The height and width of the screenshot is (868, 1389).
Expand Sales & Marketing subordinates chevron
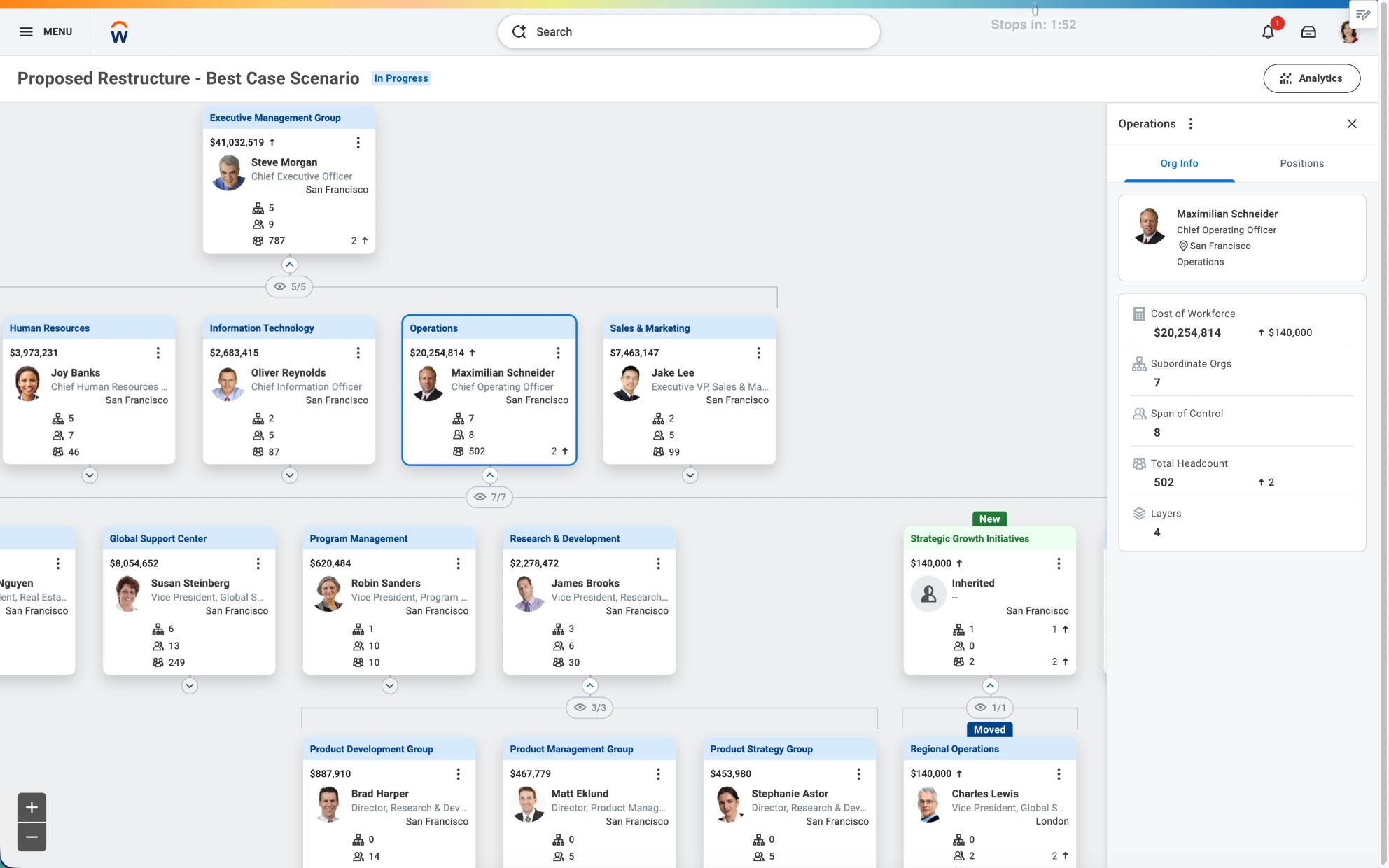689,475
